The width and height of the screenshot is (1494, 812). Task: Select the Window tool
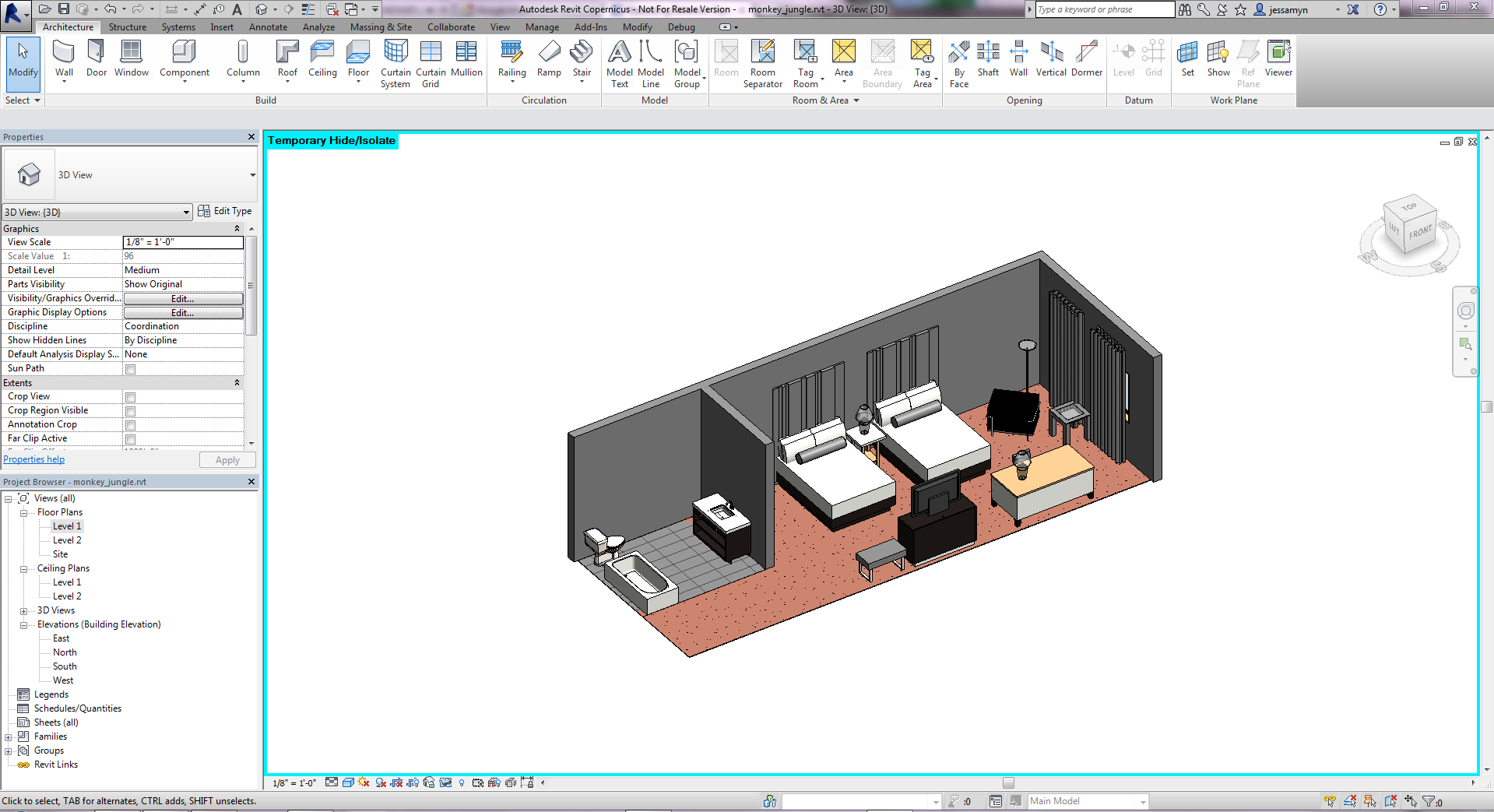(131, 60)
